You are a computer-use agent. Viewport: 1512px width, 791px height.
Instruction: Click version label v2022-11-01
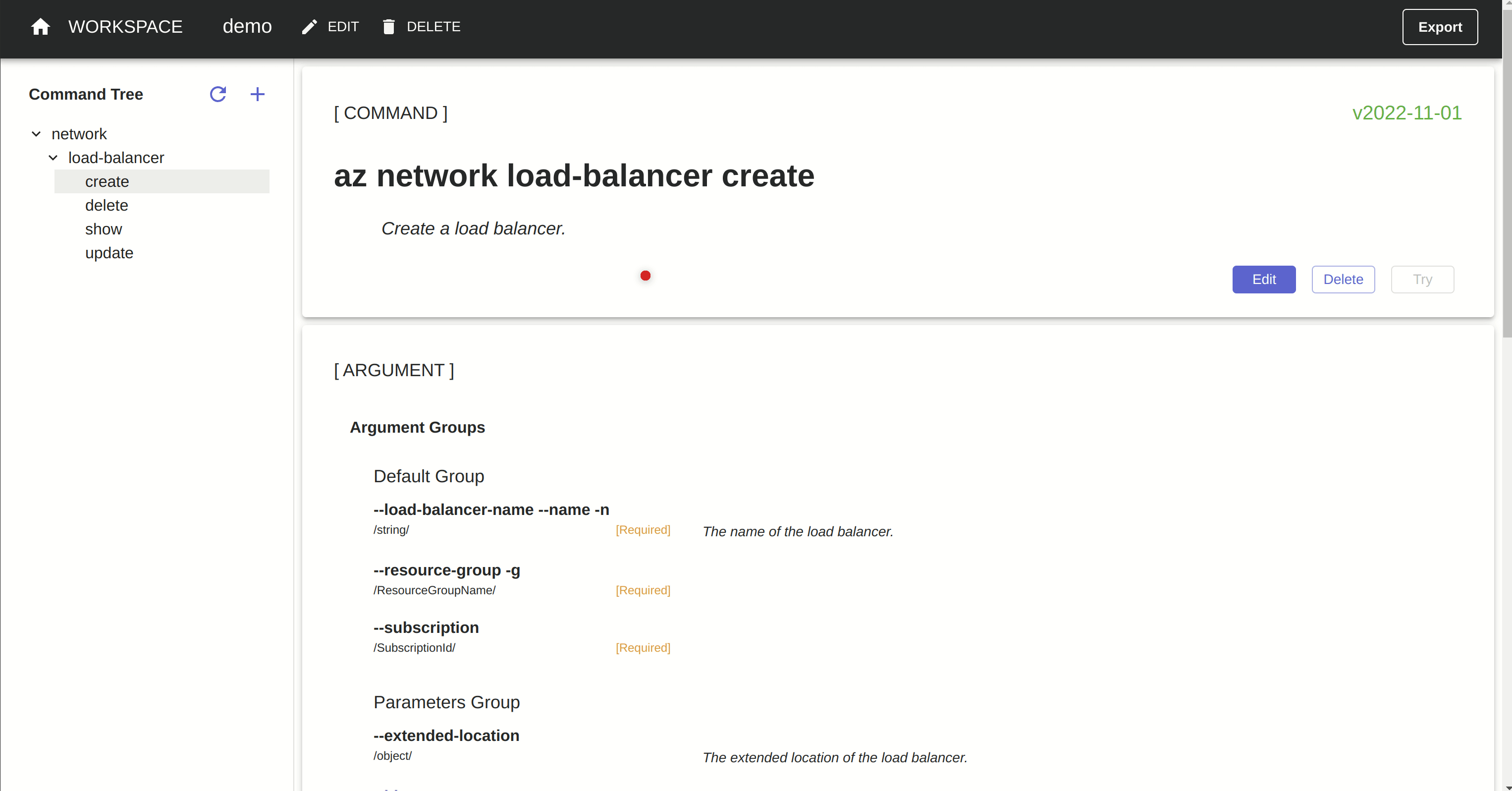click(x=1406, y=113)
